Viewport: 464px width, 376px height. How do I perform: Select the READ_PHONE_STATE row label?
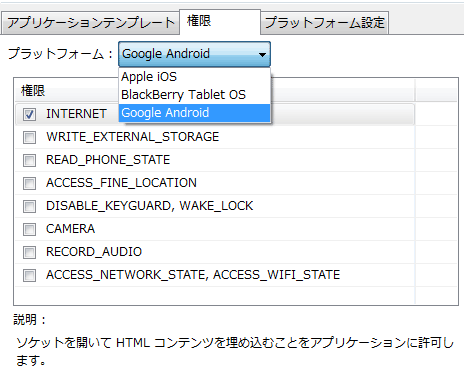[108, 160]
